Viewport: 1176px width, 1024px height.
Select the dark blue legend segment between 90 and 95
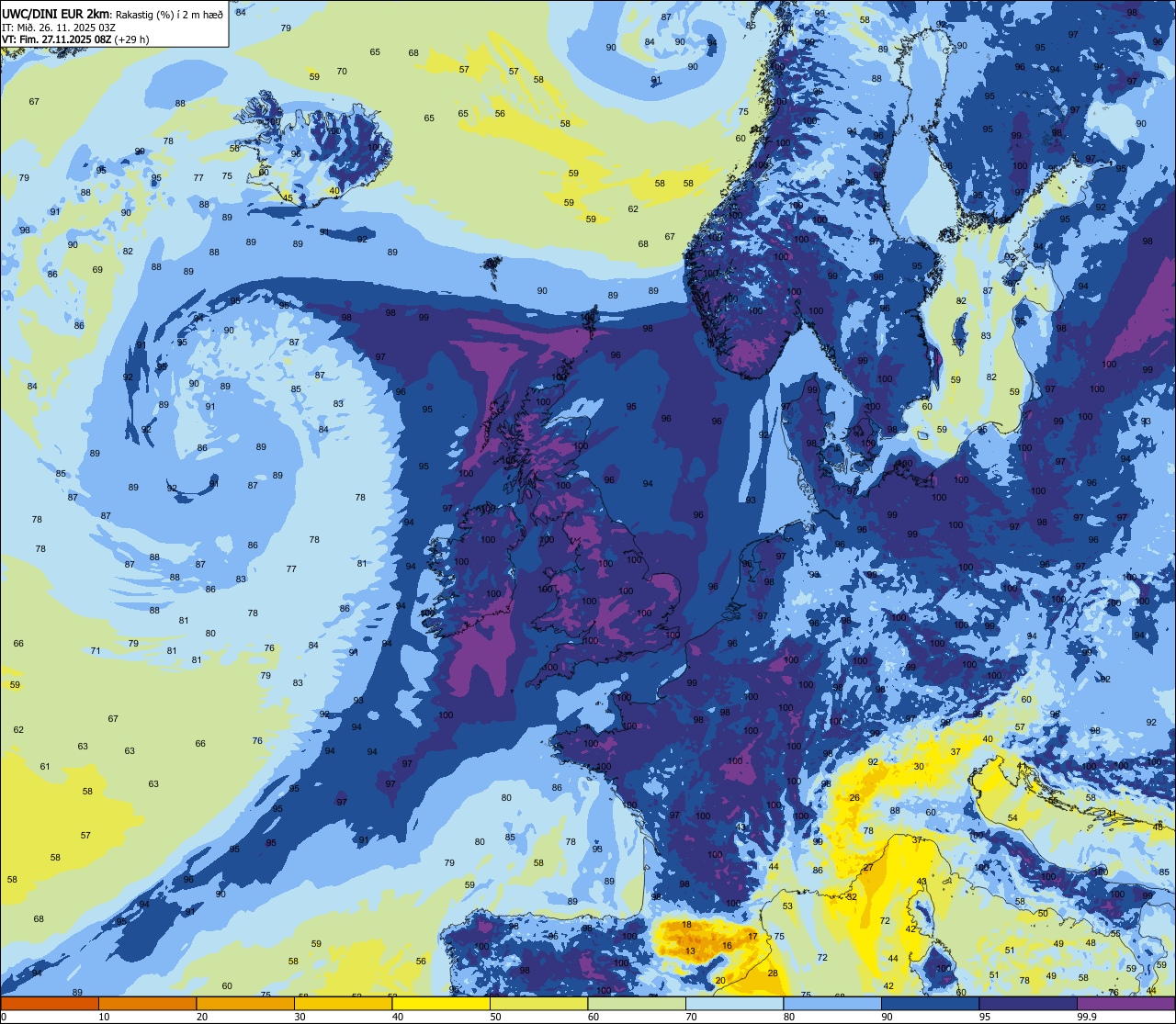pos(930,1003)
